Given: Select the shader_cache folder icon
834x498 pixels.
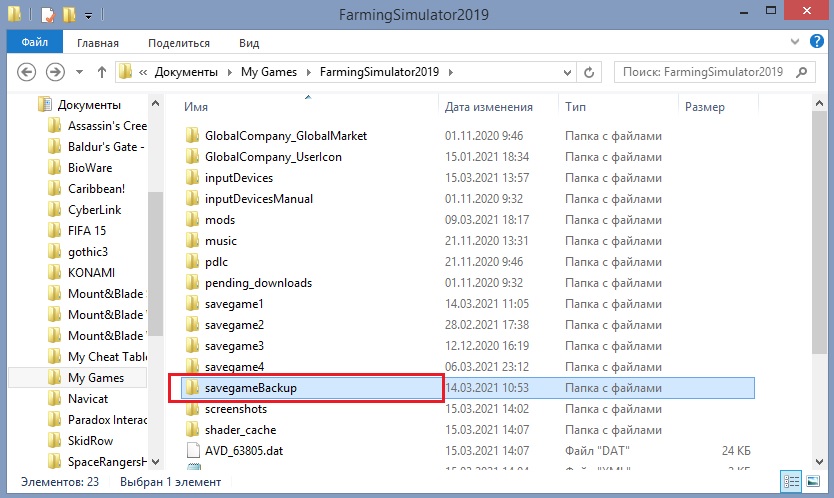Looking at the screenshot, I should pyautogui.click(x=193, y=430).
